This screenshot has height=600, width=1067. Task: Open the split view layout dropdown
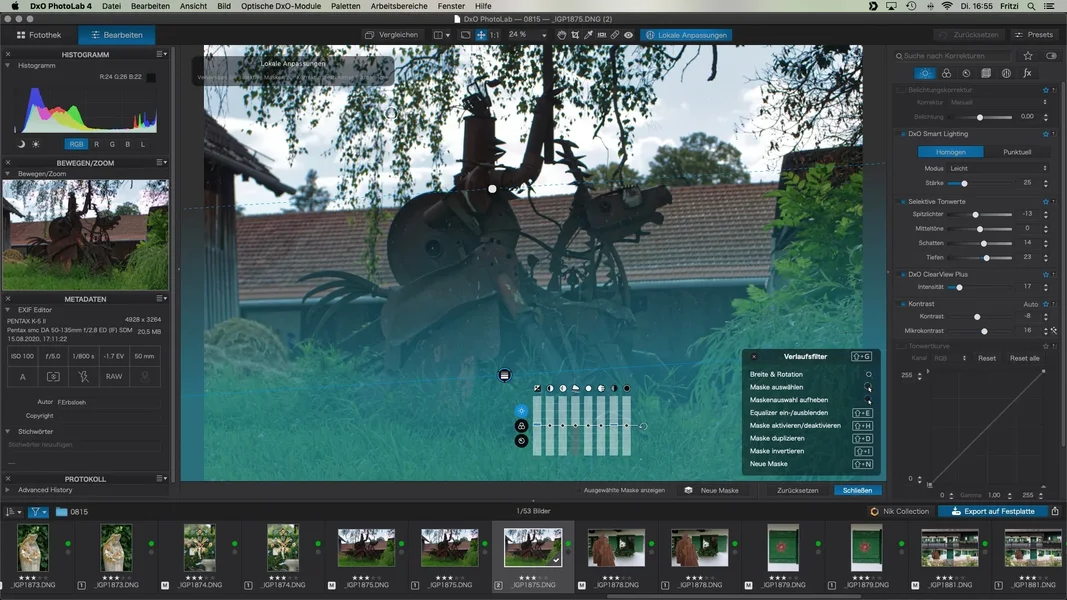click(x=442, y=35)
